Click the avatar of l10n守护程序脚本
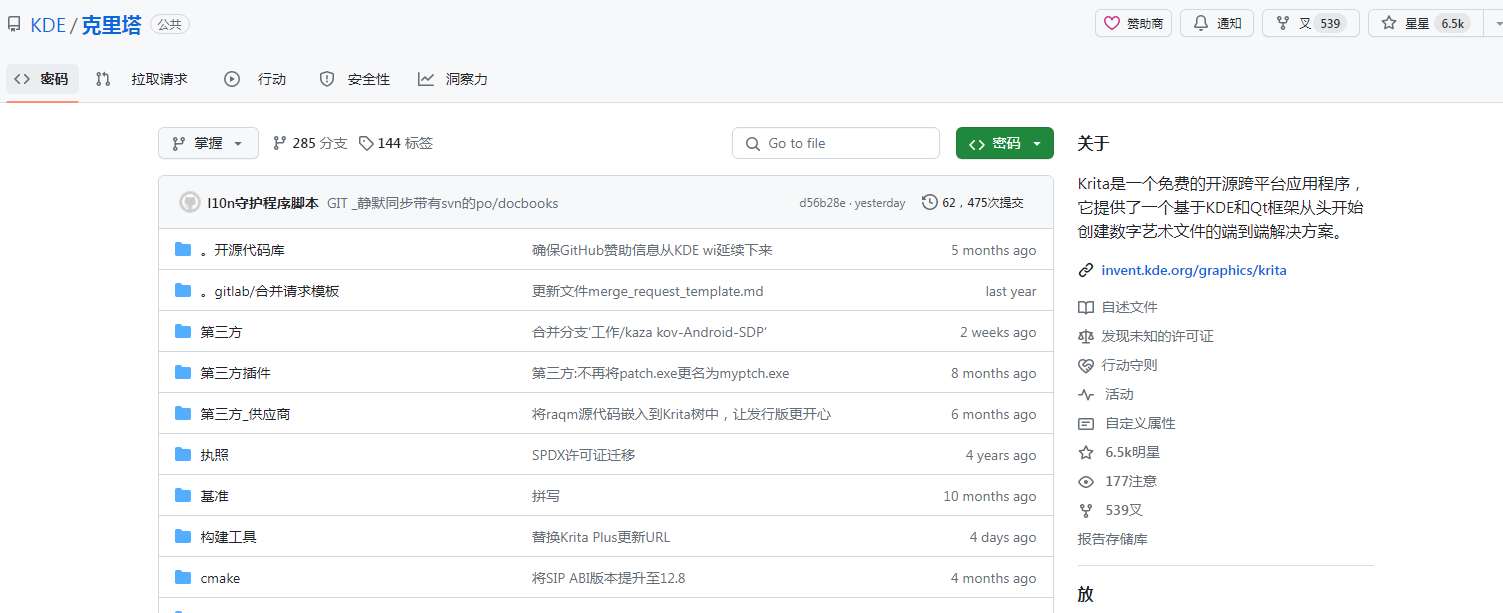This screenshot has height=613, width=1503. (190, 202)
